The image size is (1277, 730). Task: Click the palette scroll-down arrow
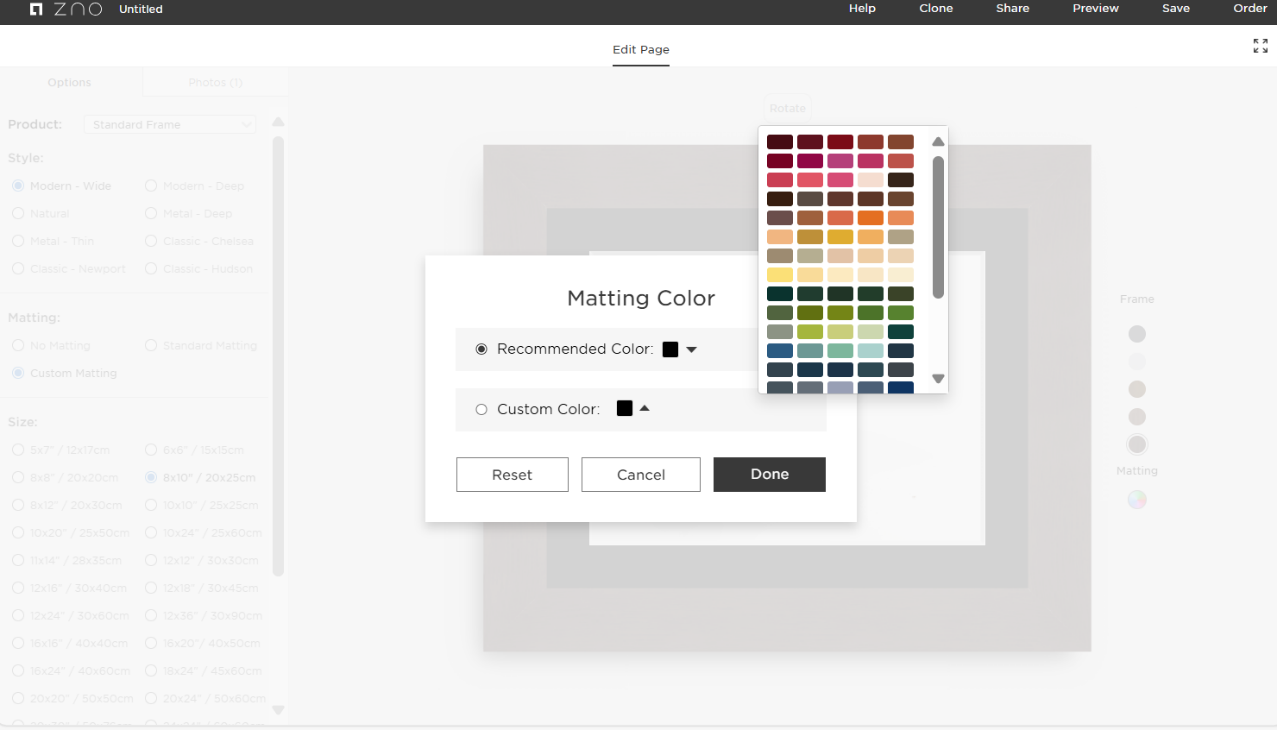click(938, 378)
